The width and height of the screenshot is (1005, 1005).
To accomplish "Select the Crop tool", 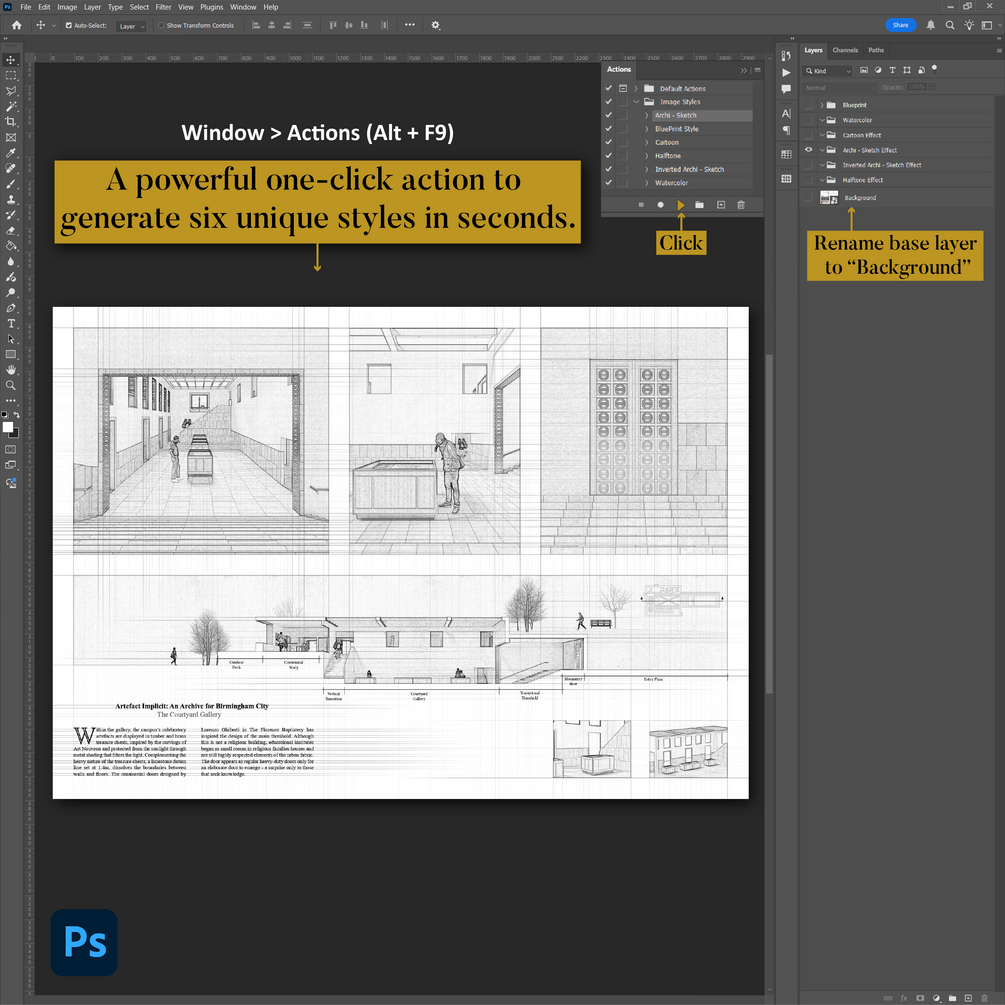I will [11, 122].
